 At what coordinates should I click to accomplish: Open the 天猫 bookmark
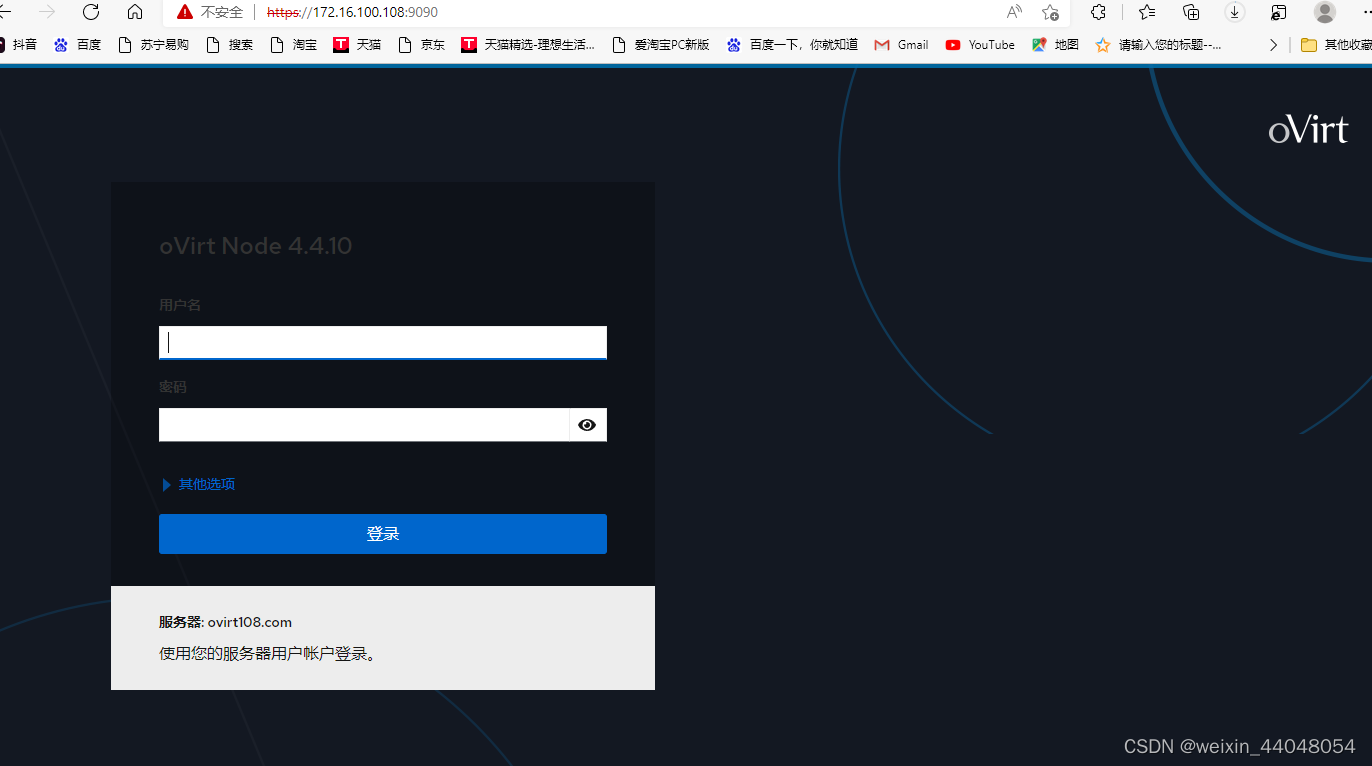coord(357,45)
